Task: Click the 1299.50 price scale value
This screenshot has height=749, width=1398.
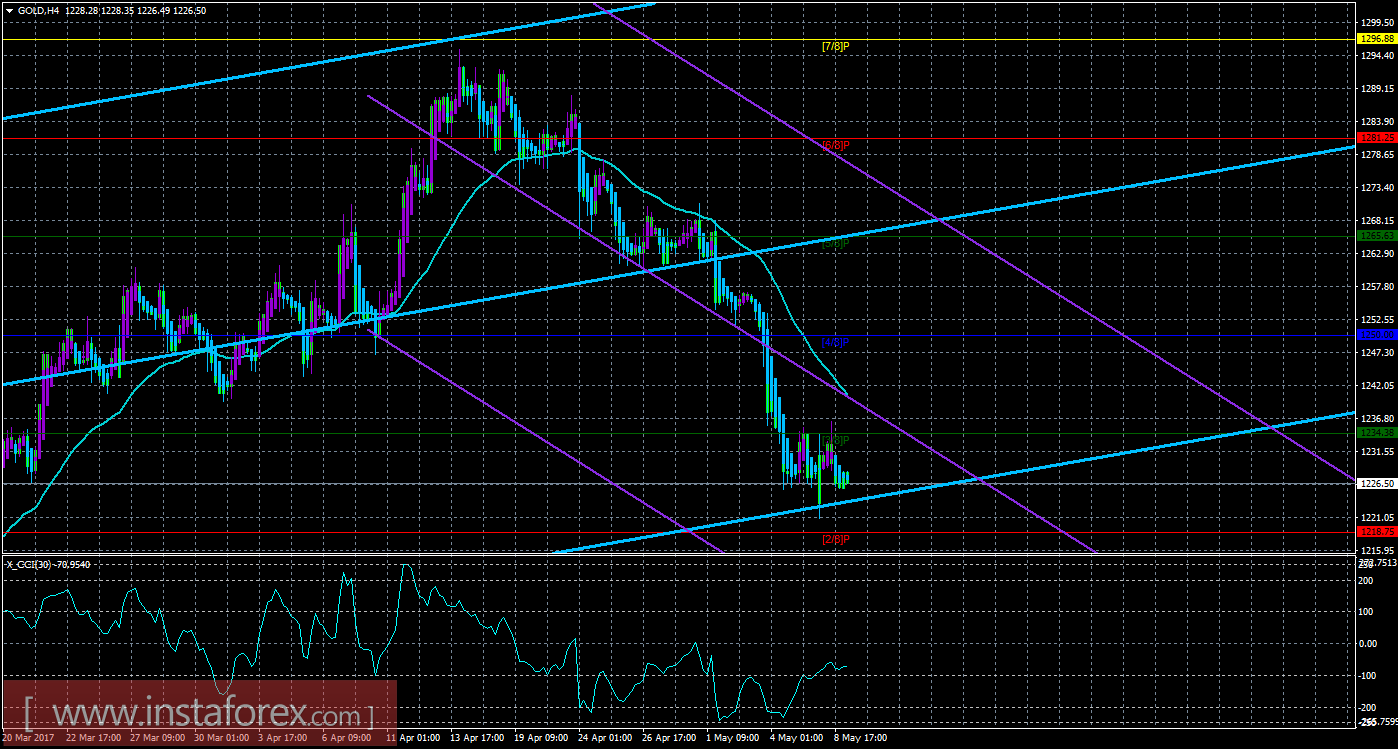Action: (1377, 22)
